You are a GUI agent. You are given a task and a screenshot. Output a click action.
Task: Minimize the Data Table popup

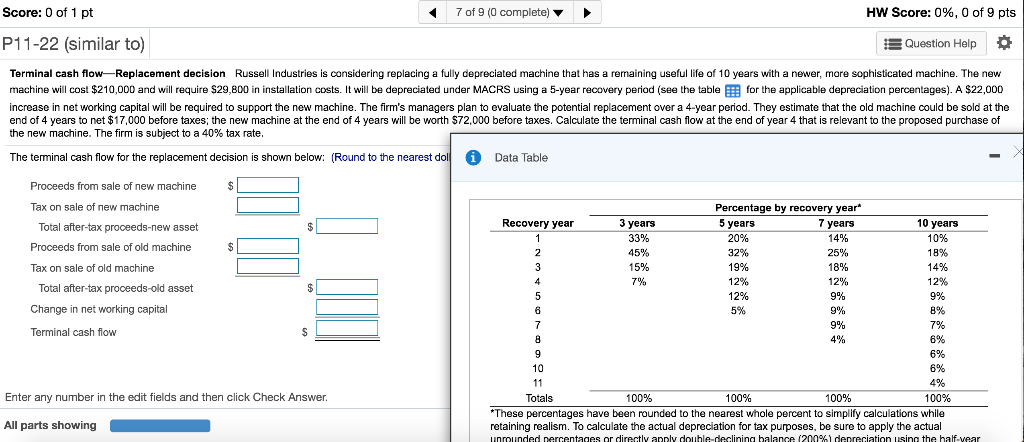click(994, 156)
